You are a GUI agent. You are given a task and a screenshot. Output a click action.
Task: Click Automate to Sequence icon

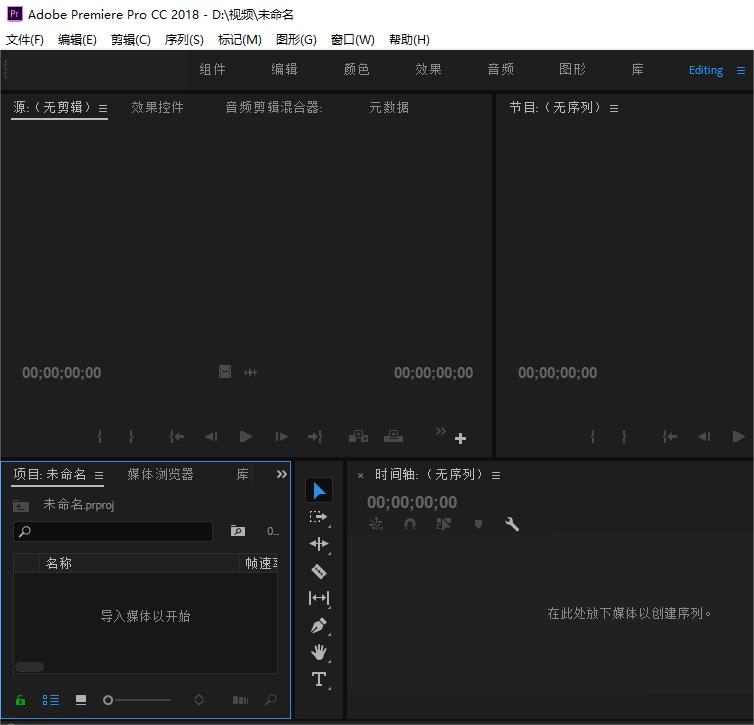pos(240,700)
